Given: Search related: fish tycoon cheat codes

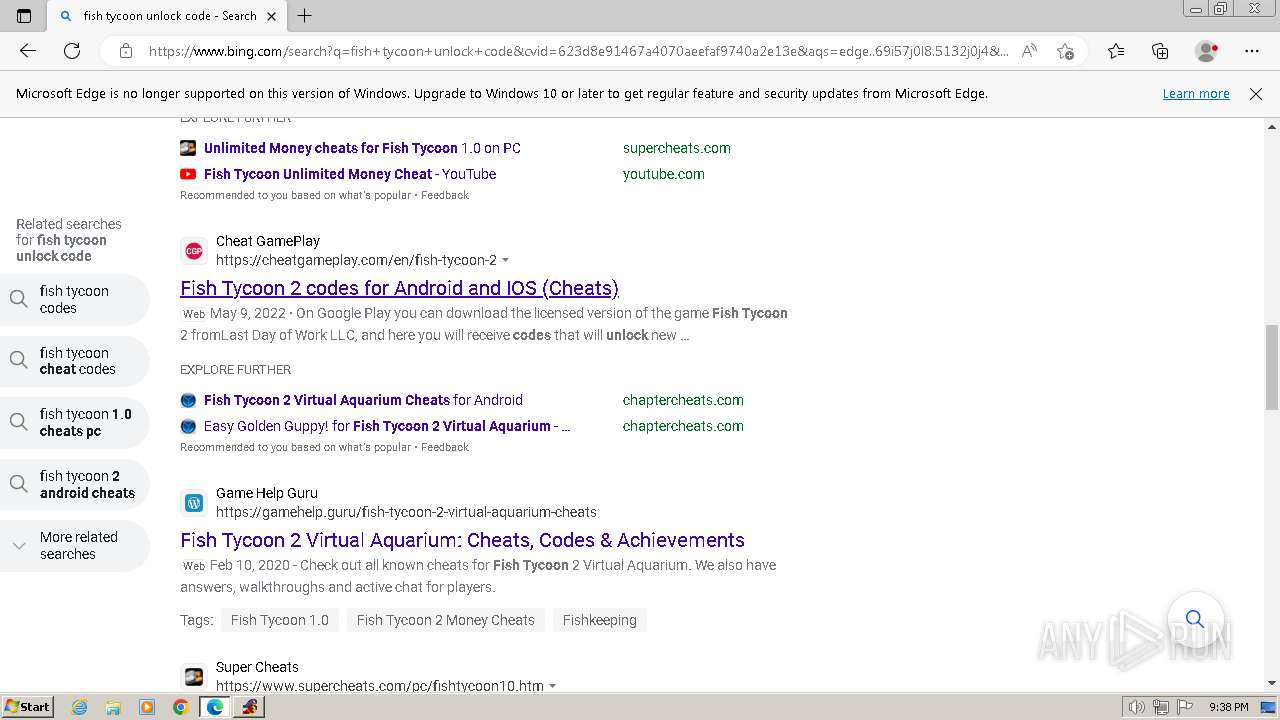Looking at the screenshot, I should [75, 361].
